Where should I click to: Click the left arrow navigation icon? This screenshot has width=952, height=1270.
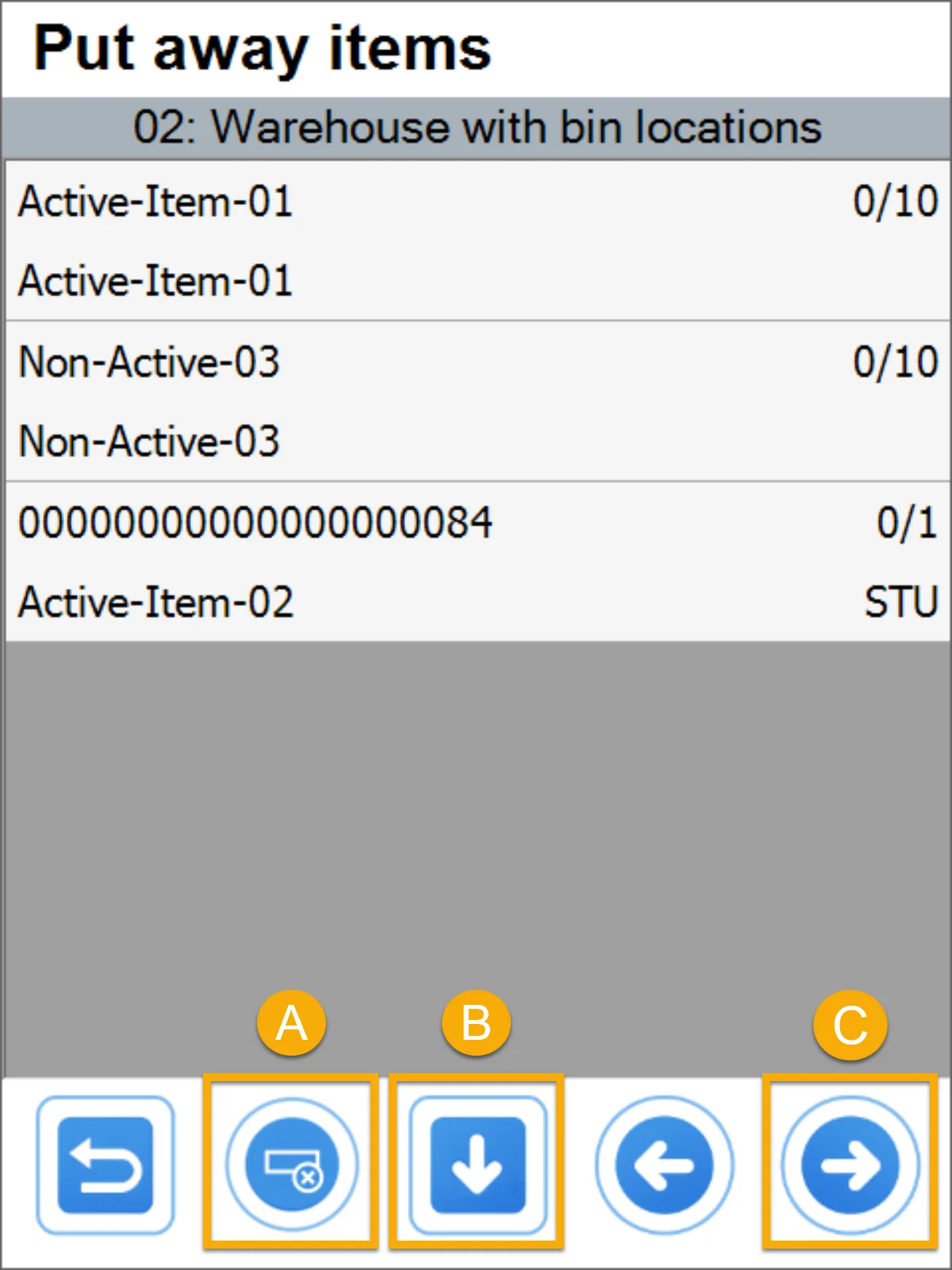point(663,1164)
